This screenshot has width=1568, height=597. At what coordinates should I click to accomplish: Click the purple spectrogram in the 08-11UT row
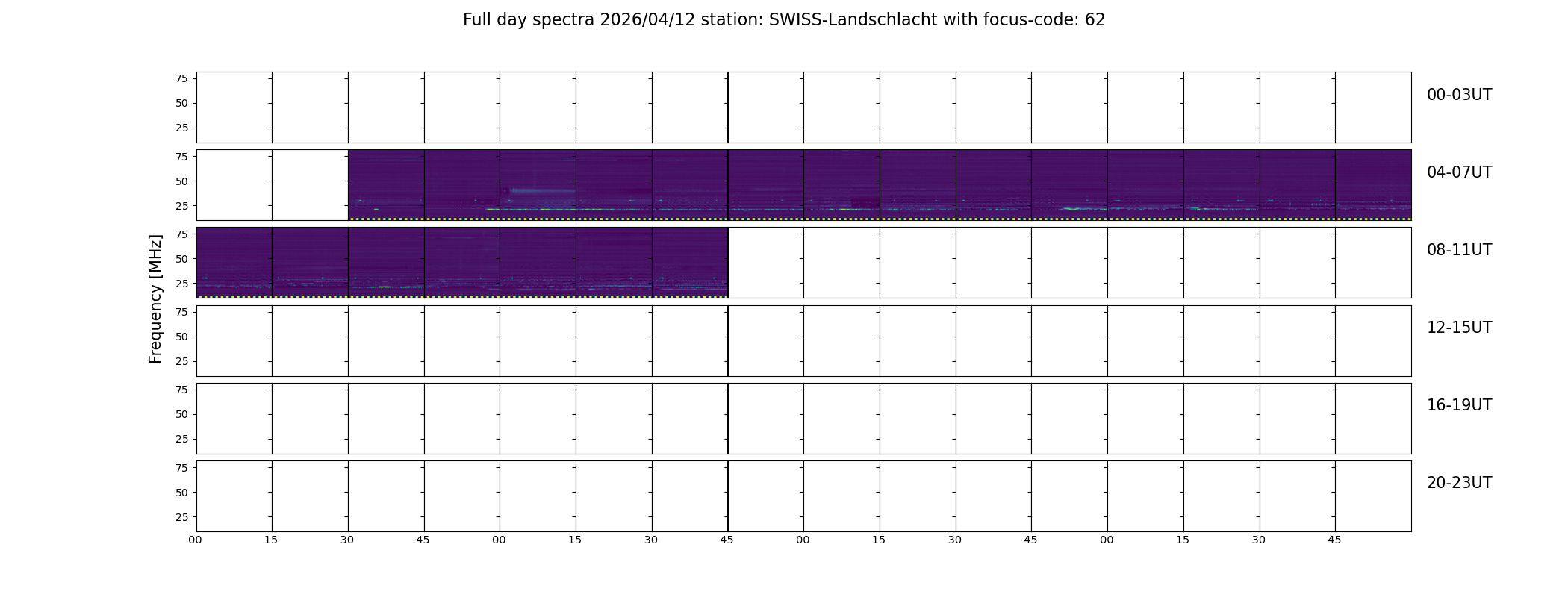coord(462,262)
